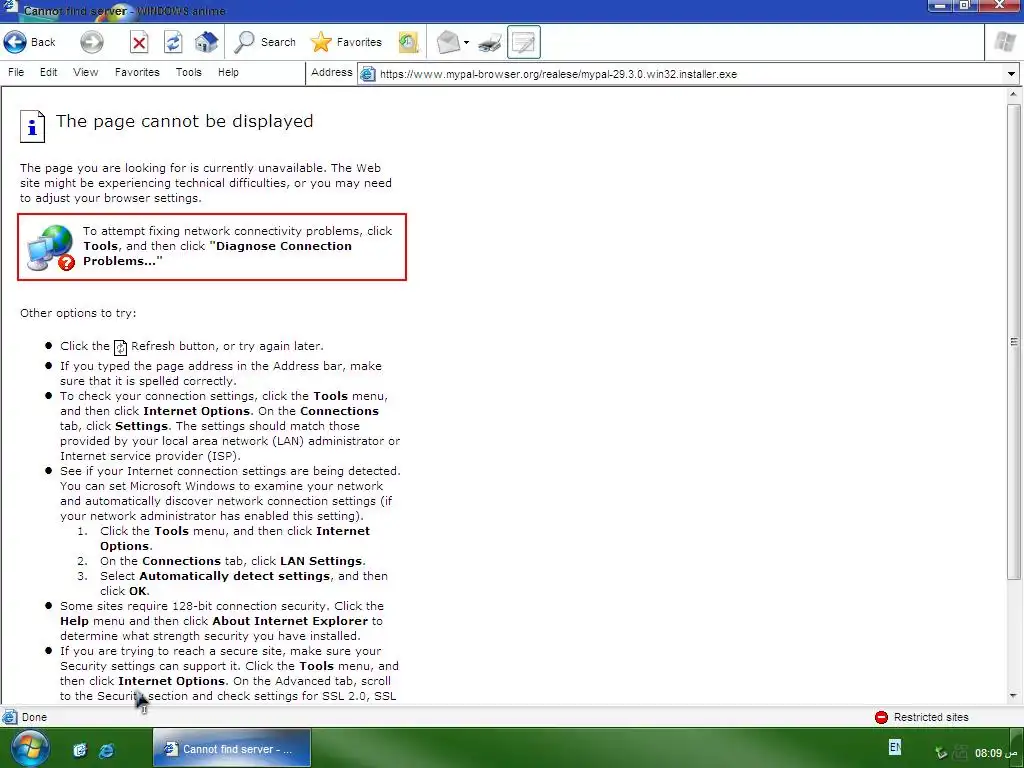Click the Mail envelope icon
Viewport: 1024px width, 768px height.
pos(448,42)
